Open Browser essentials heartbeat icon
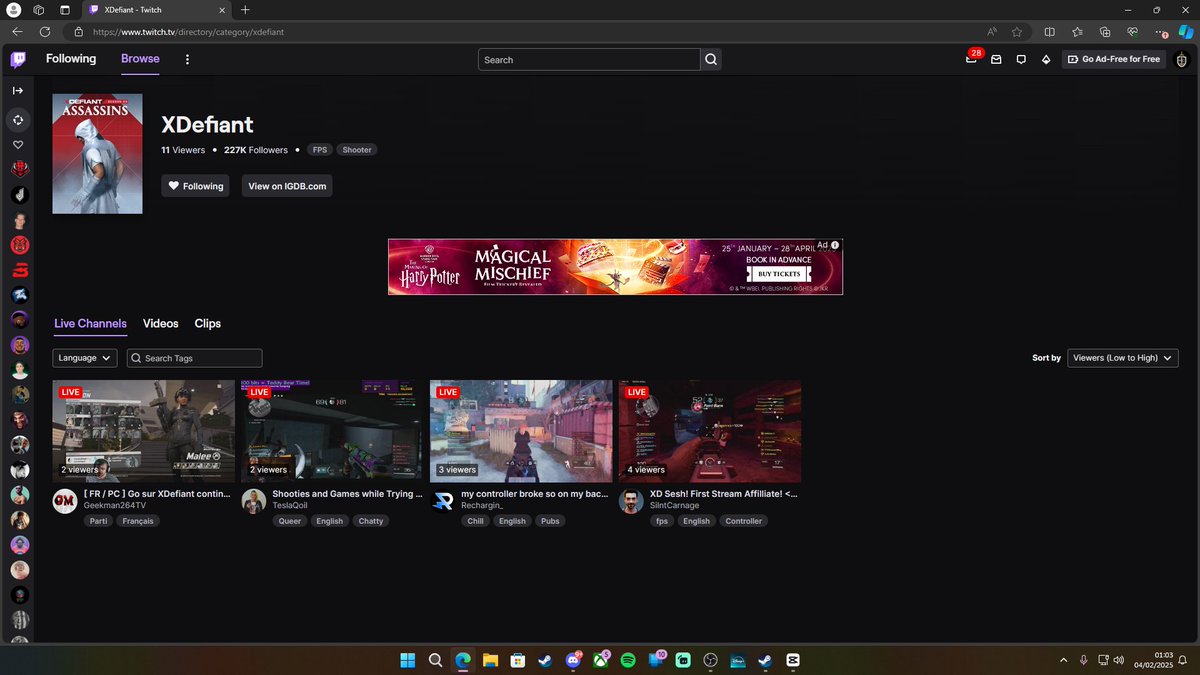 point(1132,32)
